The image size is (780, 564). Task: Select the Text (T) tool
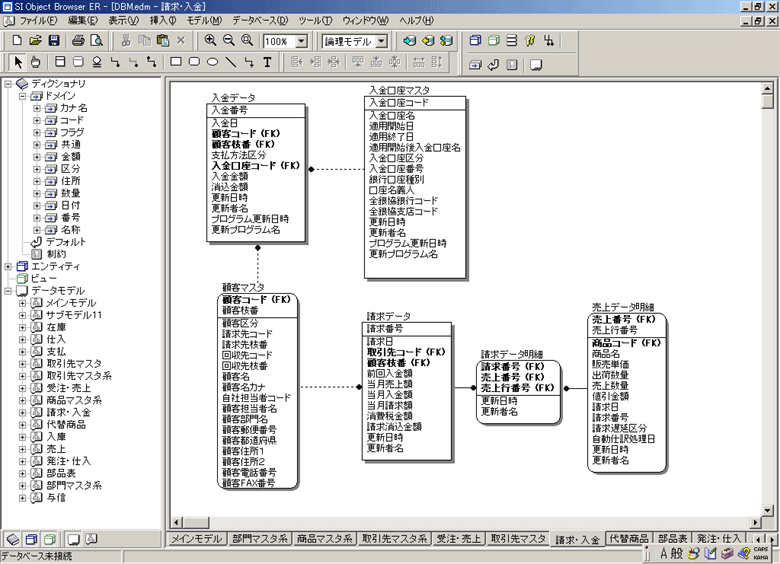(267, 62)
